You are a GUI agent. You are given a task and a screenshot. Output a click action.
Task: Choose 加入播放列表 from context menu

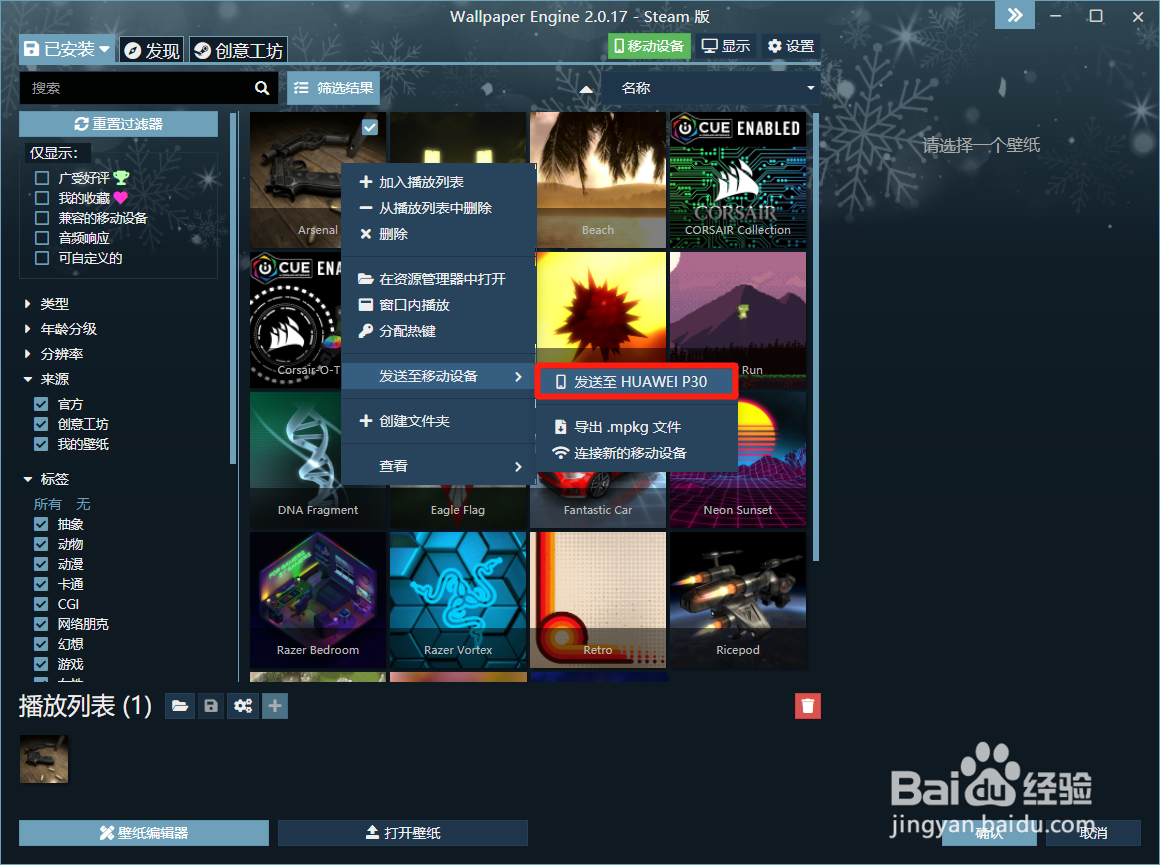coord(438,182)
